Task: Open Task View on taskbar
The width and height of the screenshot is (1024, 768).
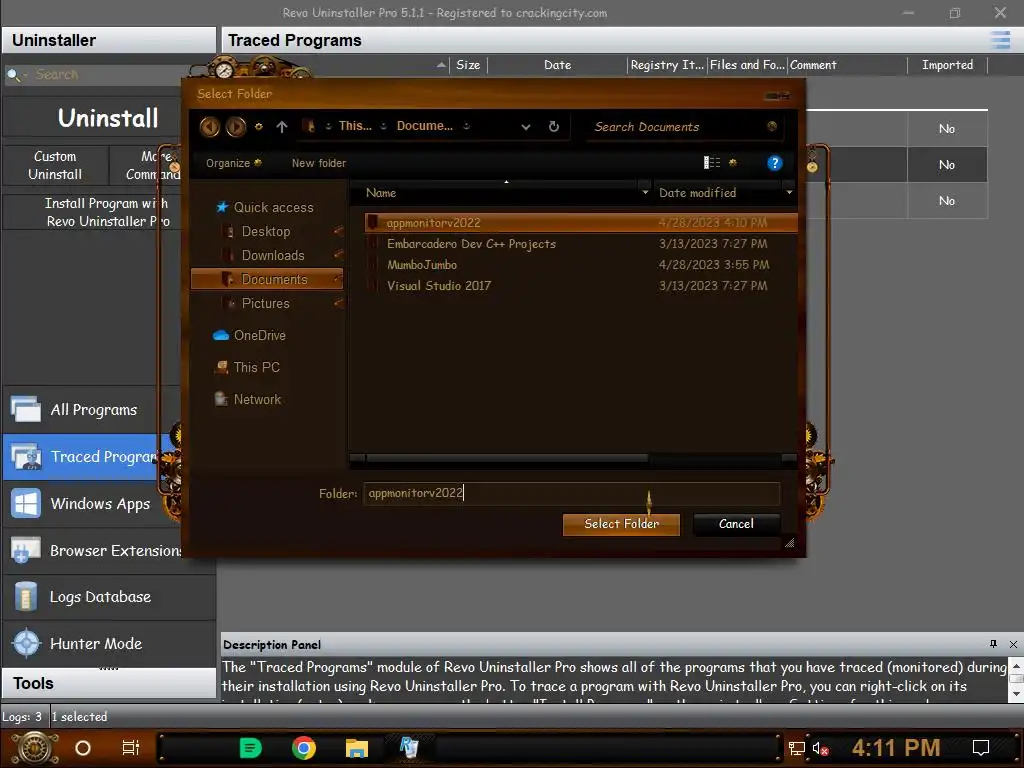Action: [131, 748]
